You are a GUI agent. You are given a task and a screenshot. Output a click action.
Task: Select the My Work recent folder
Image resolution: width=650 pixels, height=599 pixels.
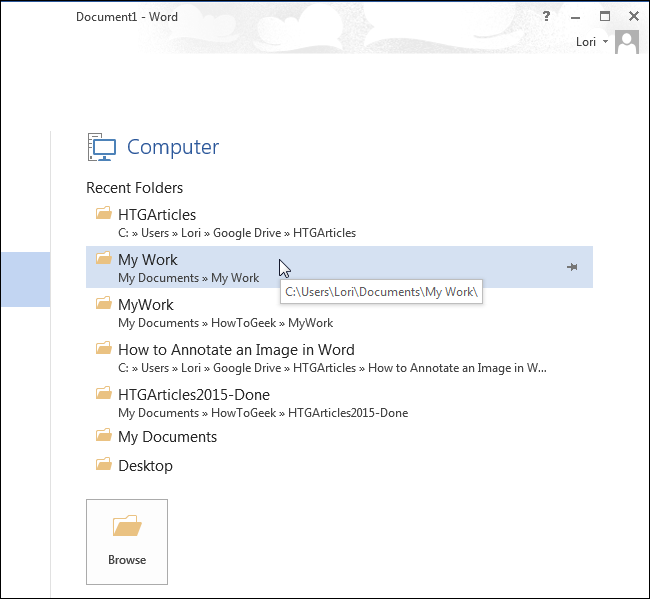point(148,260)
